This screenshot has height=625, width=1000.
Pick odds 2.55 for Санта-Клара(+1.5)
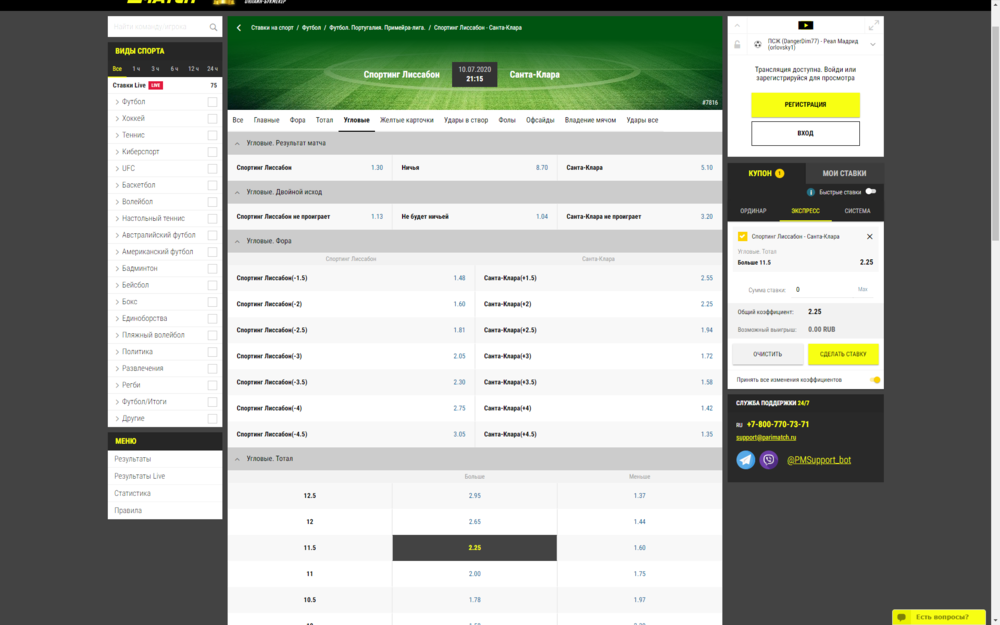click(707, 278)
